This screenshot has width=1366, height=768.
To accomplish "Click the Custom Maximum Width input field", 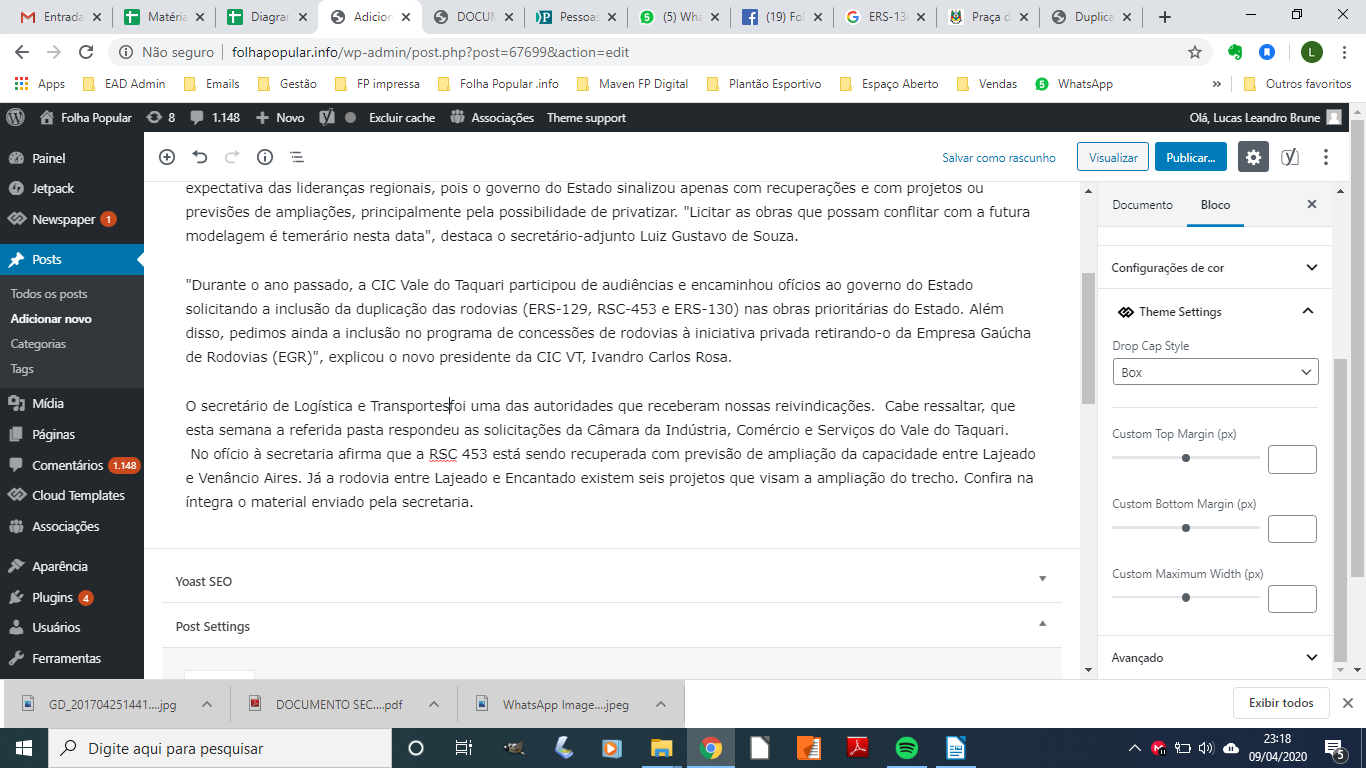I will (1292, 599).
